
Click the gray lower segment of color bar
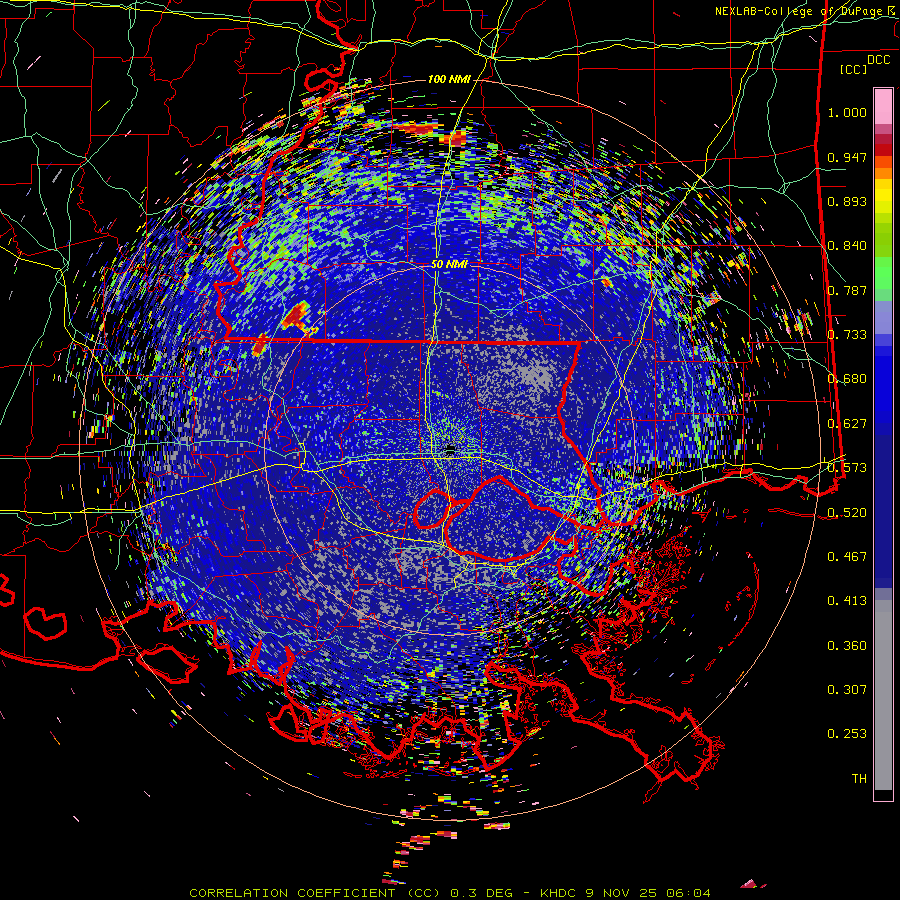pyautogui.click(x=883, y=695)
